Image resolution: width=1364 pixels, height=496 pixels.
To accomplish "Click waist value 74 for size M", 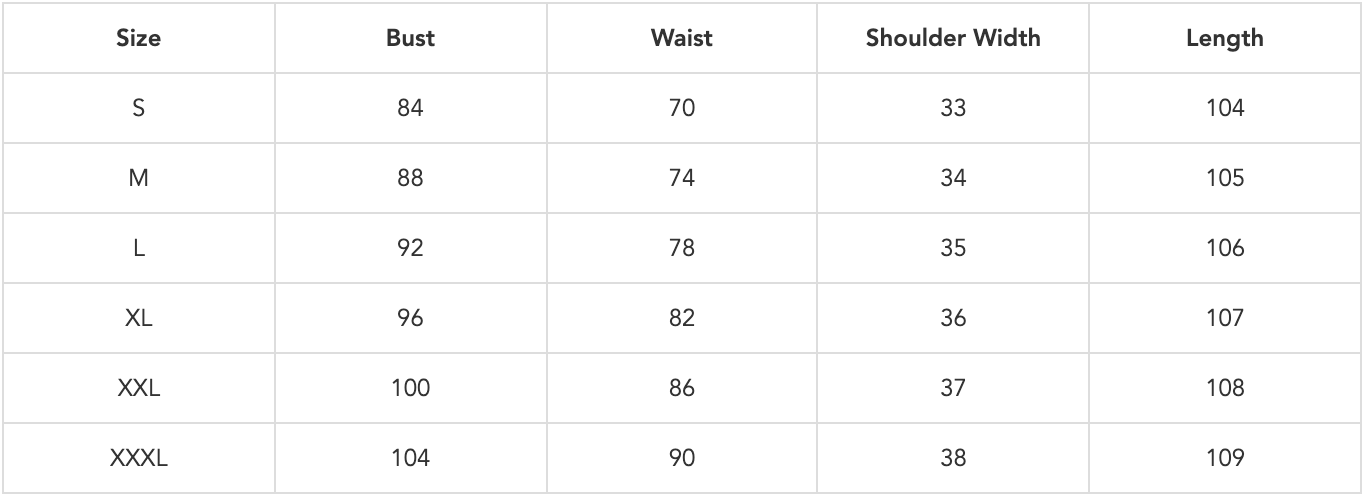I will click(682, 178).
